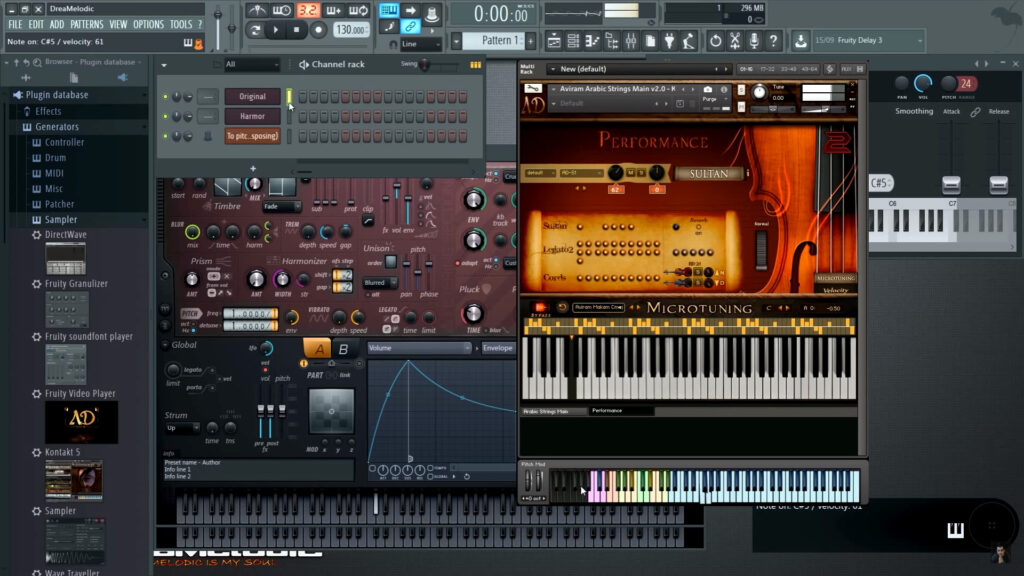Select the Sampler category in the browser
This screenshot has height=576, width=1024.
tap(61, 219)
